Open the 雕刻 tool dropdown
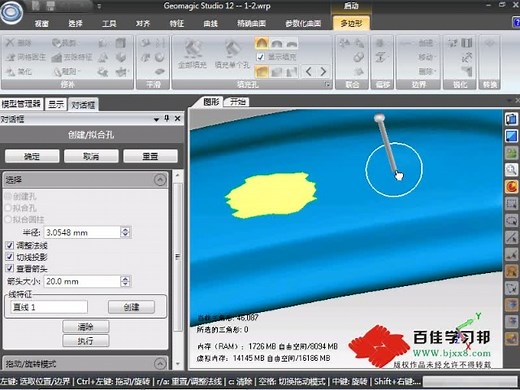The height and width of the screenshot is (390, 520). (78, 71)
